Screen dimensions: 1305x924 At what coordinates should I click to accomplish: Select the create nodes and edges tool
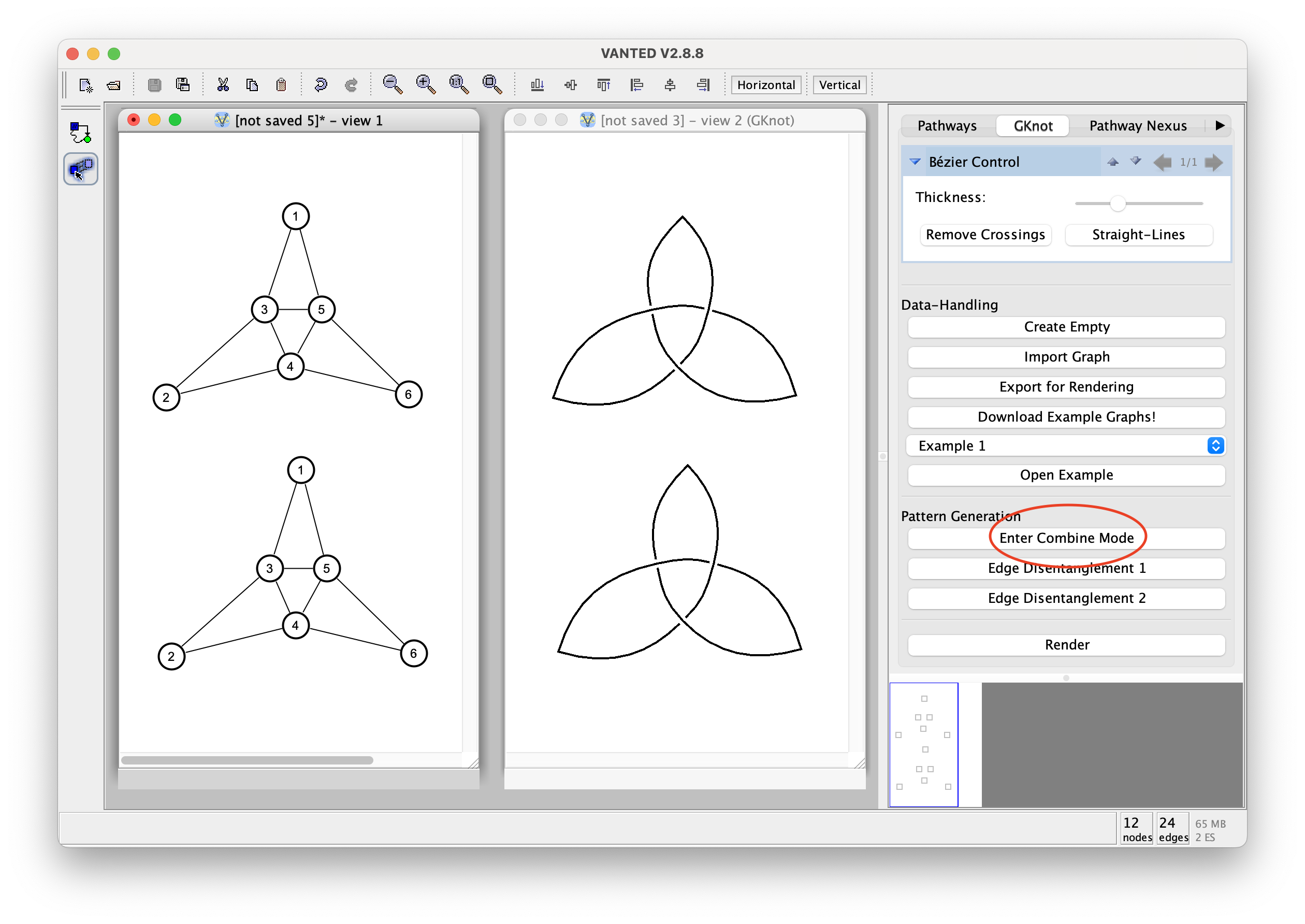80,133
